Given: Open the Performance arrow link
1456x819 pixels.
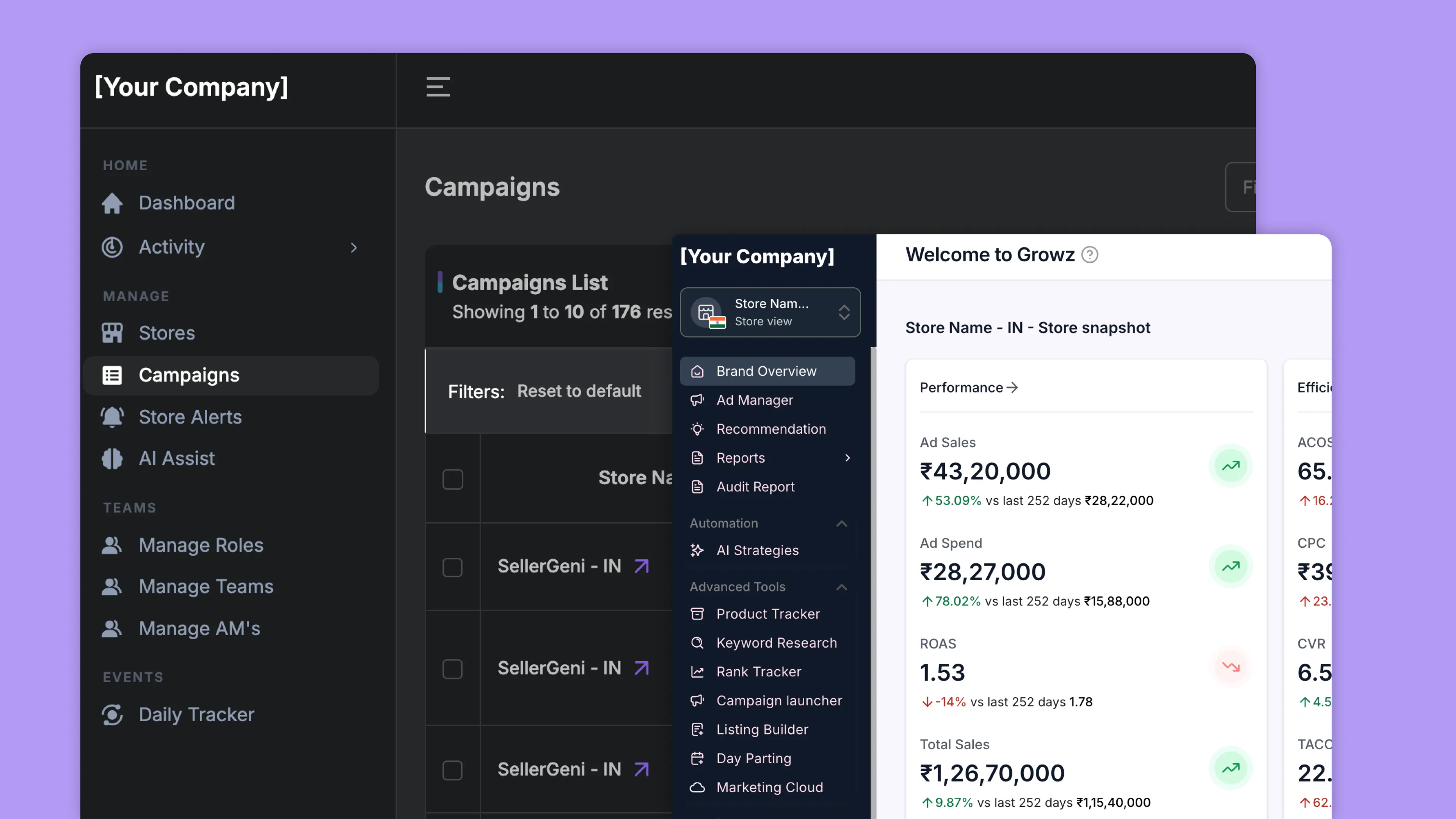Looking at the screenshot, I should 969,388.
